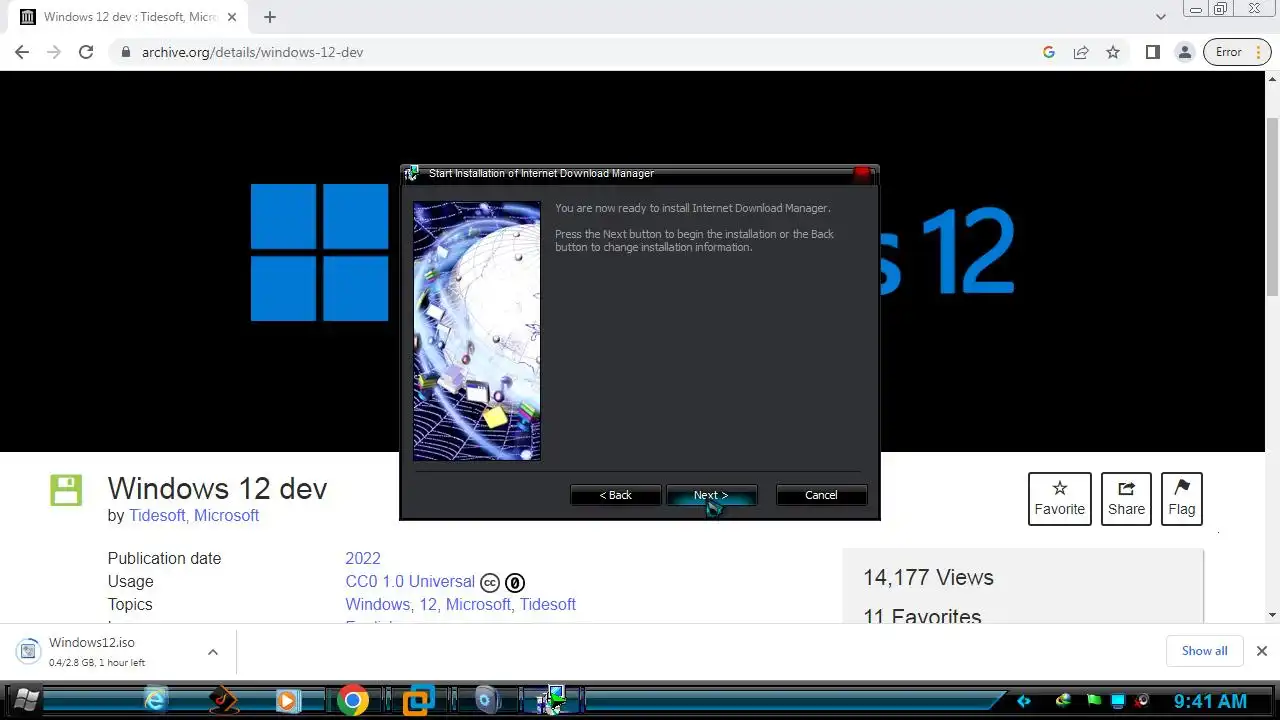
Task: Click the taskbar clock showing 9:41 AM
Action: (1210, 701)
